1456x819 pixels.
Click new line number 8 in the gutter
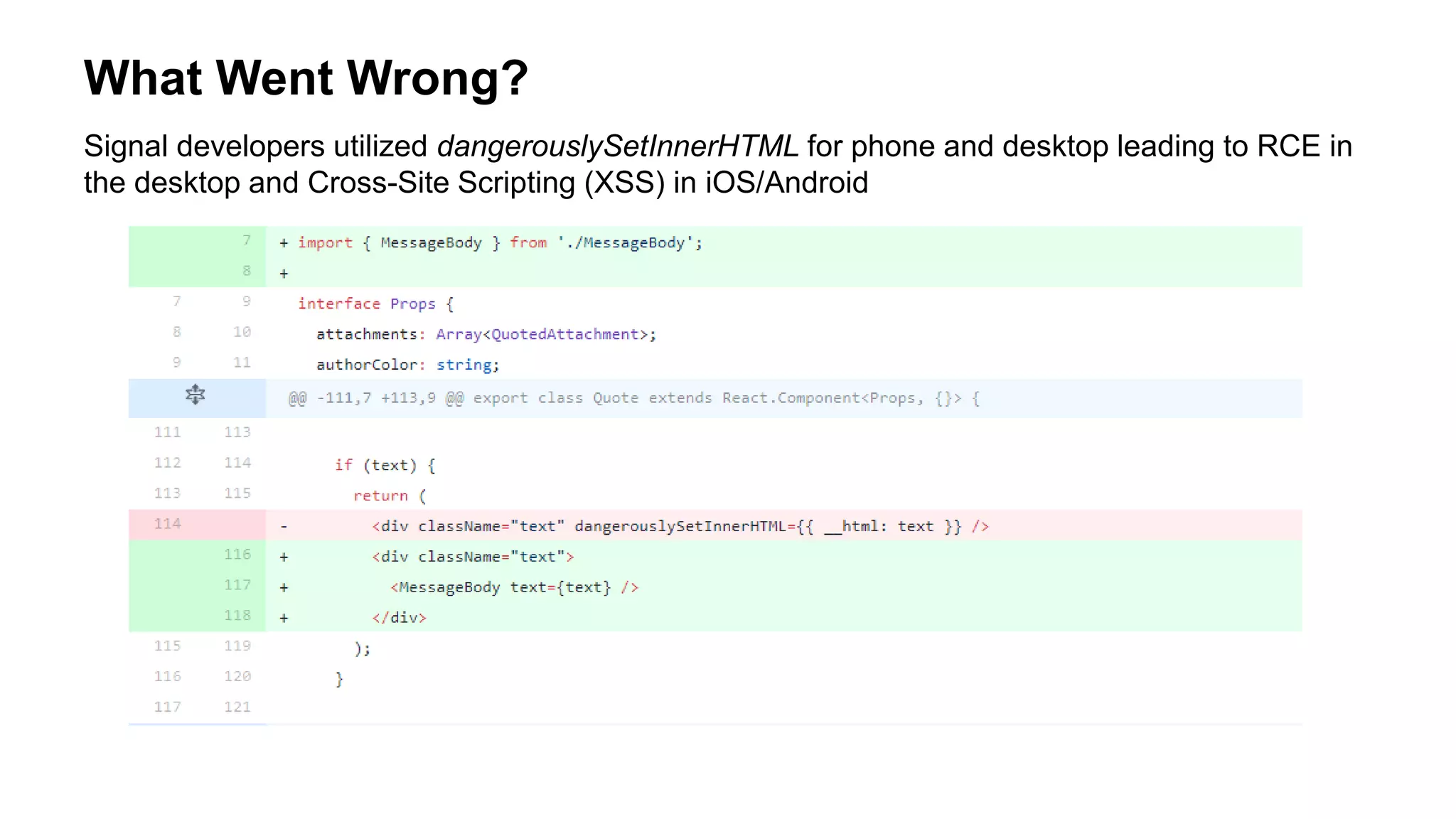(x=247, y=271)
